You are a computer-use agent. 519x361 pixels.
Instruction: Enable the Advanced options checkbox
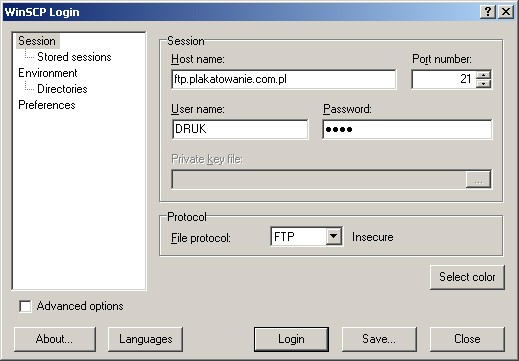click(x=25, y=306)
